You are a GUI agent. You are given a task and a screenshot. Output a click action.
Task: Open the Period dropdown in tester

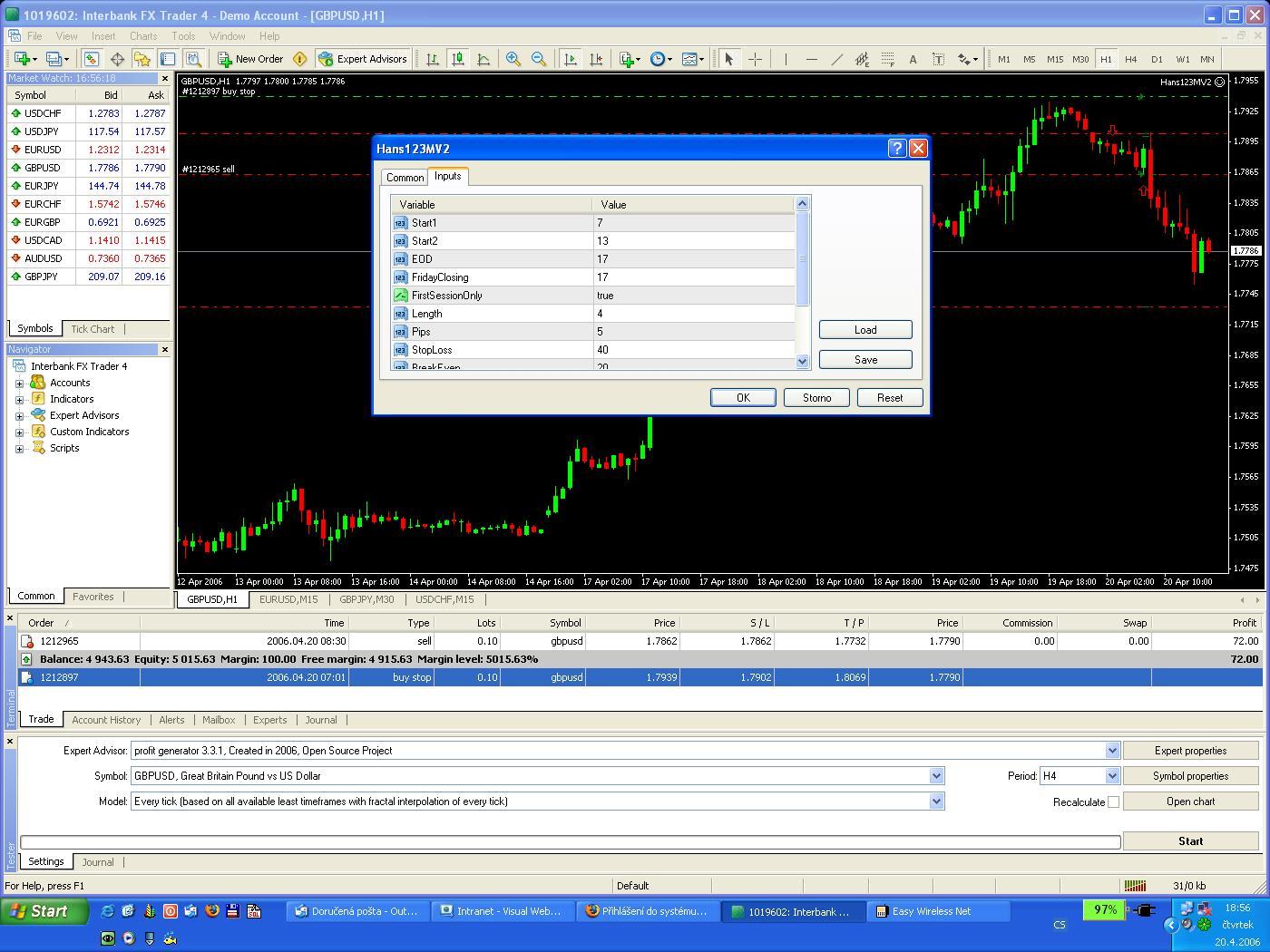pyautogui.click(x=1111, y=776)
